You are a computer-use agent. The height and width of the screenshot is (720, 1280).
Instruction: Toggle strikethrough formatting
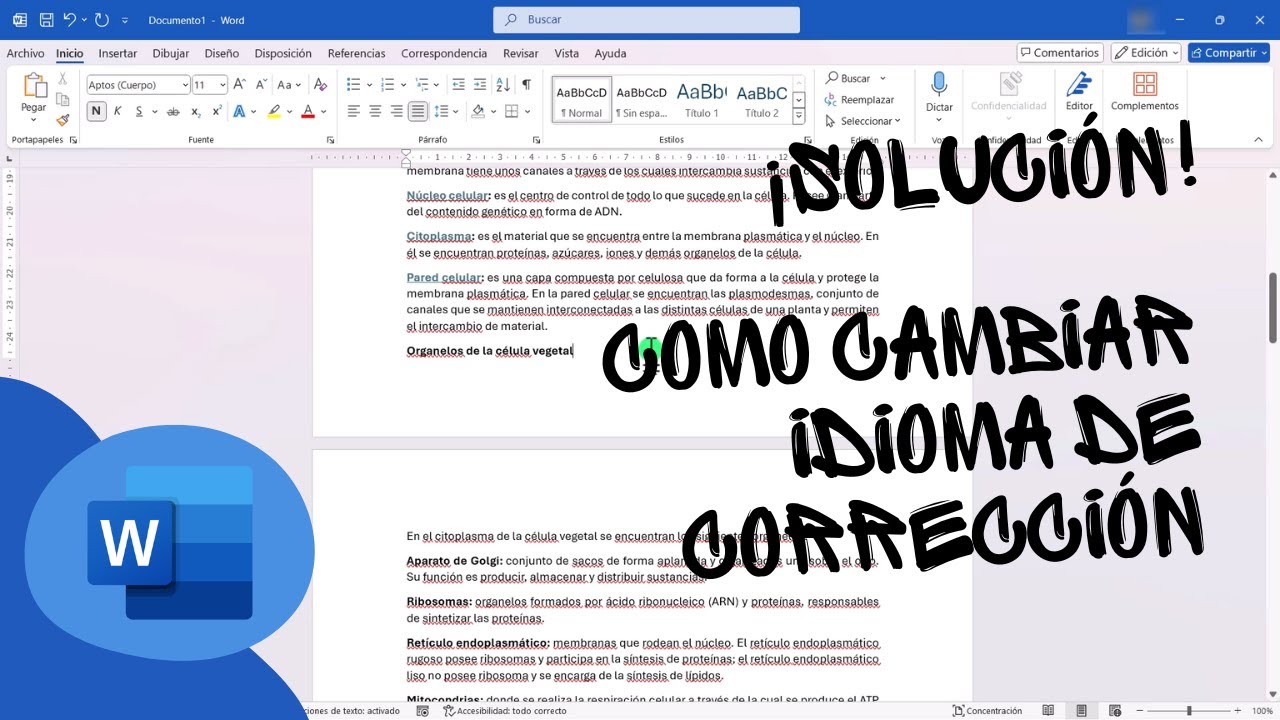173,112
